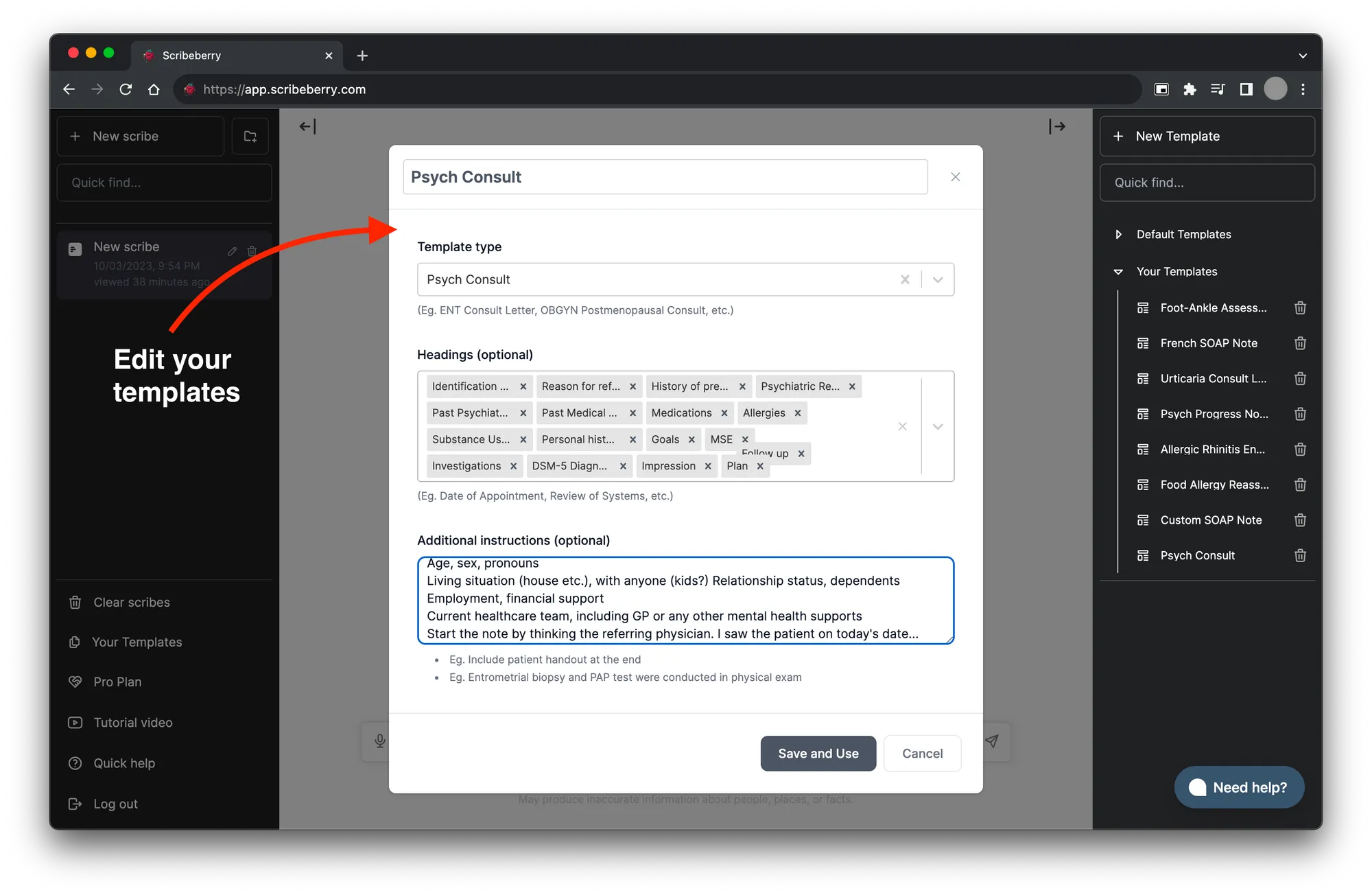The image size is (1372, 895).
Task: Open the Headings dropdown chevron
Action: point(938,426)
